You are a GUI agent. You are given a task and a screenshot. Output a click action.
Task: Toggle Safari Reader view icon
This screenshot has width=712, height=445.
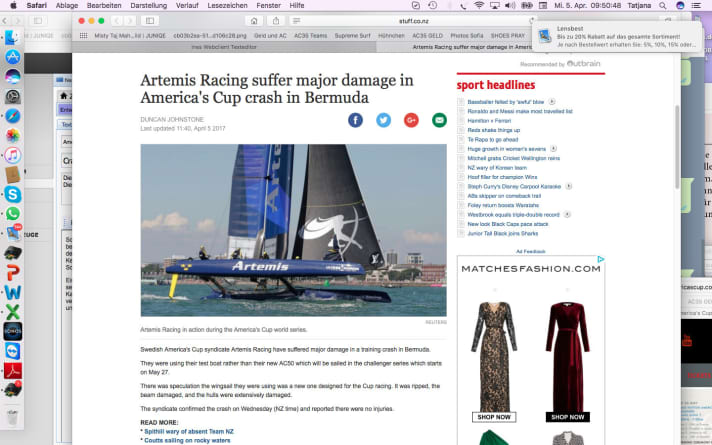coord(297,21)
